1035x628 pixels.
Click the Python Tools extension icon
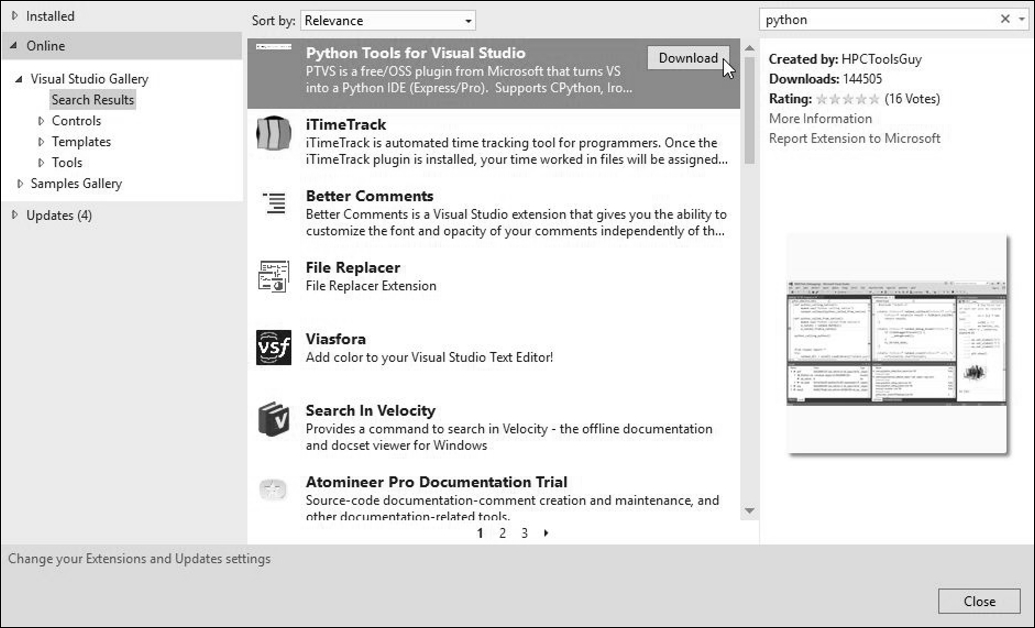(x=273, y=47)
